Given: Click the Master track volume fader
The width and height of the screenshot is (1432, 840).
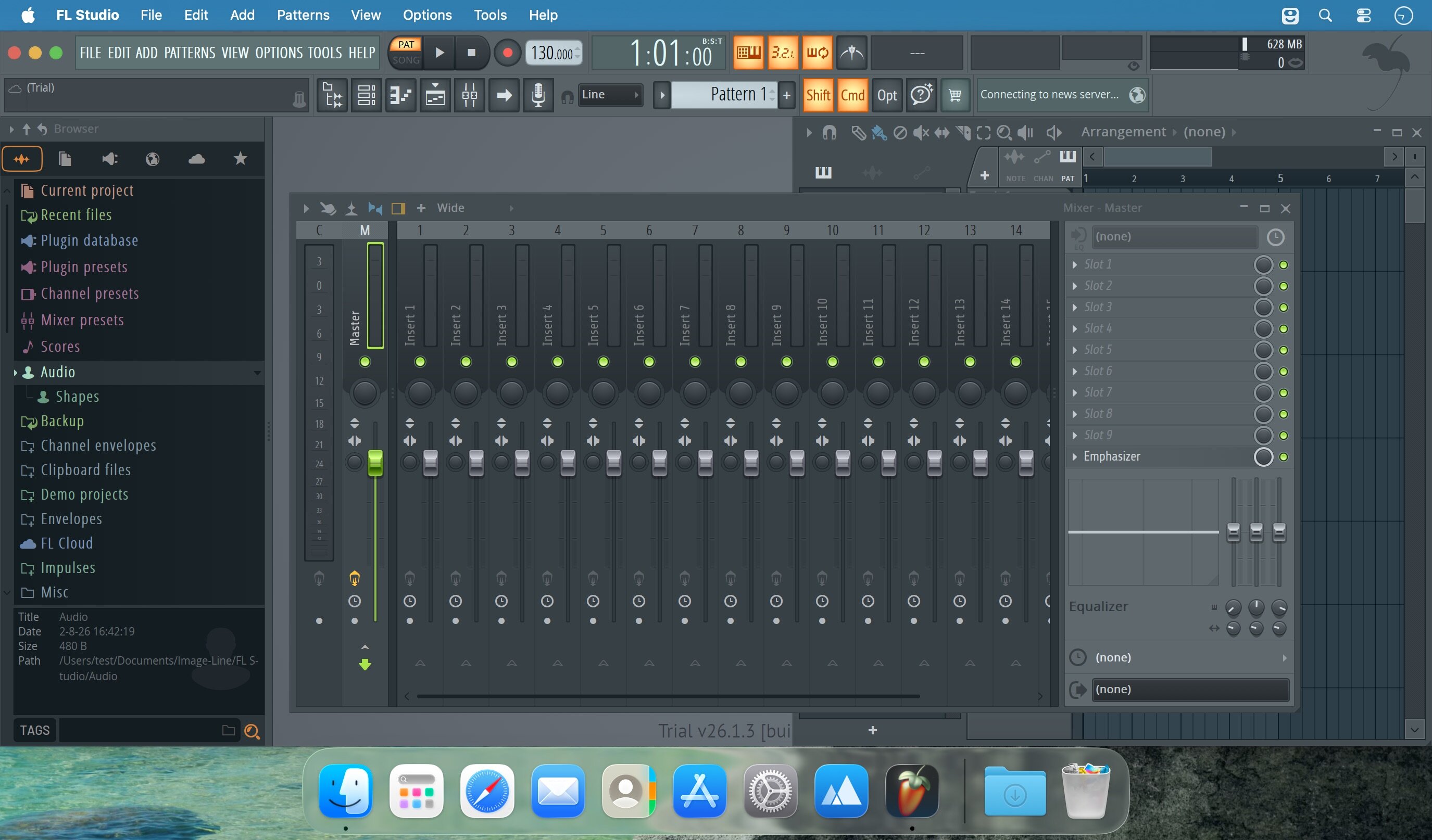Looking at the screenshot, I should 375,463.
